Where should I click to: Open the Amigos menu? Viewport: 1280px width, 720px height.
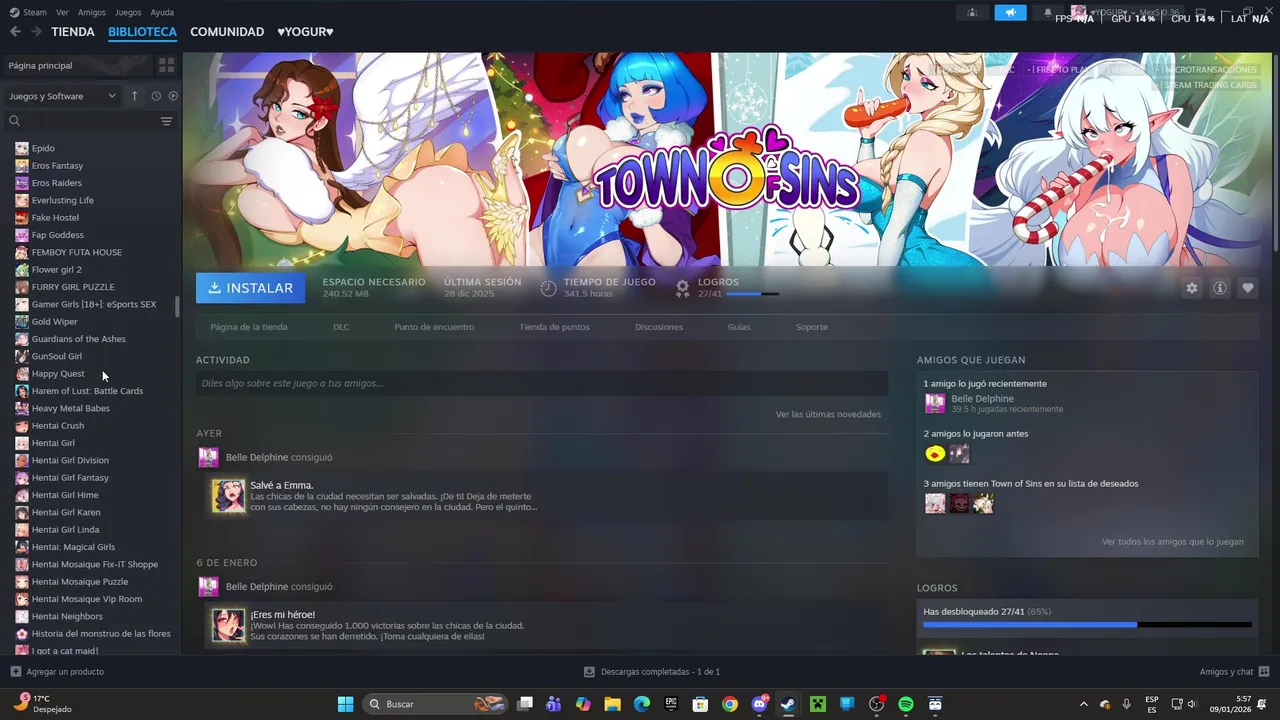[x=92, y=13]
